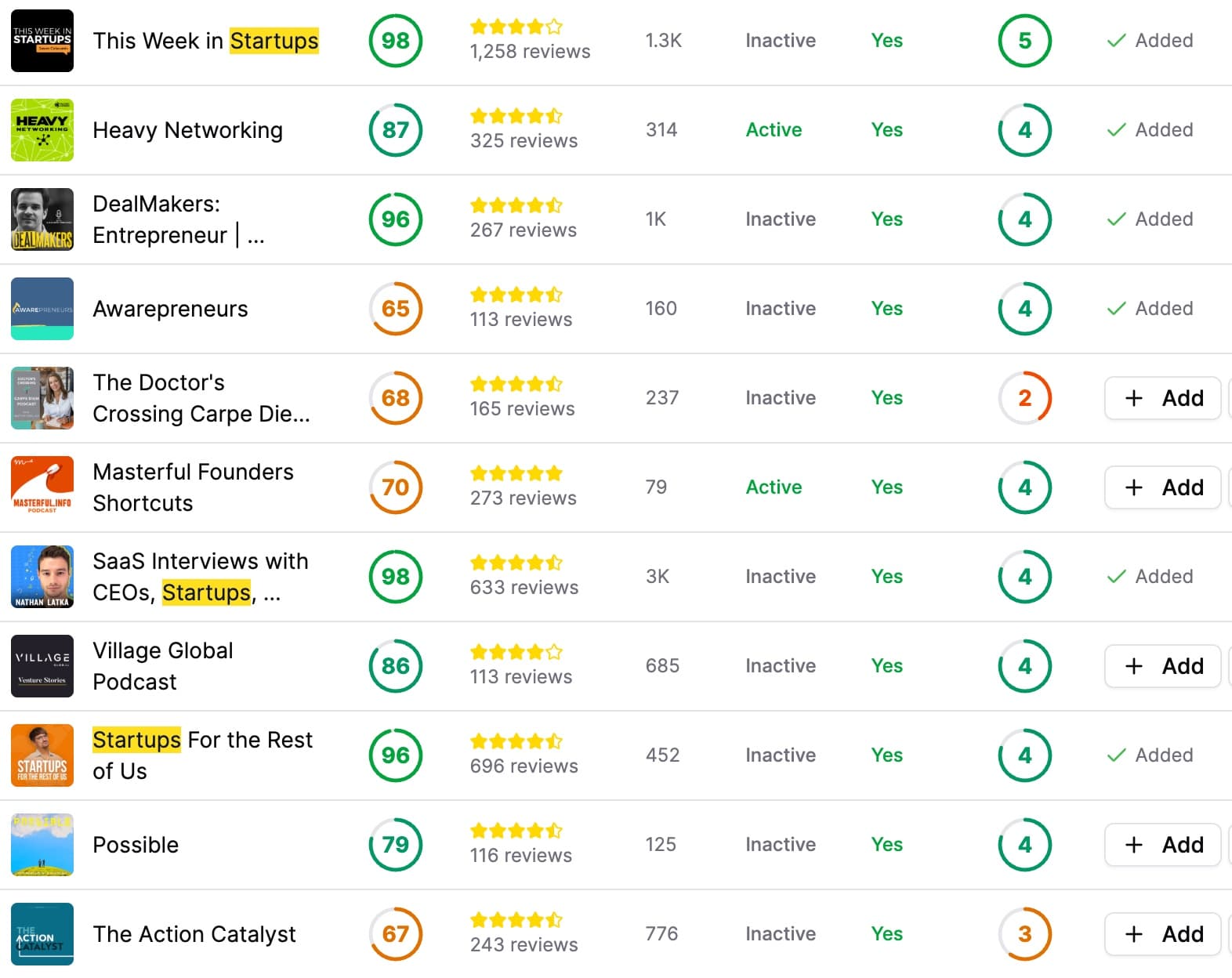Open This Week in Startups podcast thumbnail
The width and height of the screenshot is (1232, 978).
pyautogui.click(x=42, y=41)
